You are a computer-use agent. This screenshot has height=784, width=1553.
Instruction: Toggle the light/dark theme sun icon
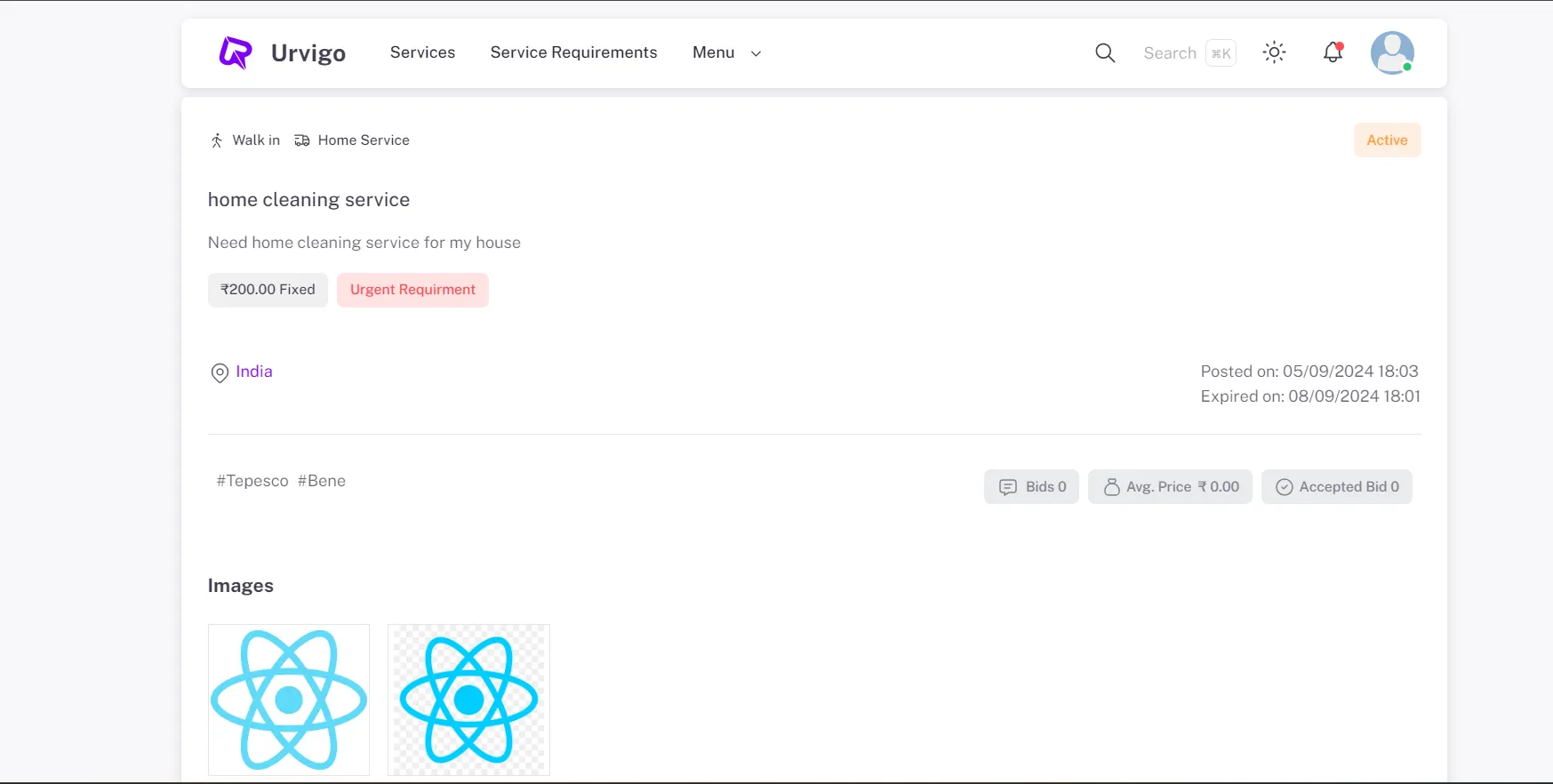(x=1274, y=52)
